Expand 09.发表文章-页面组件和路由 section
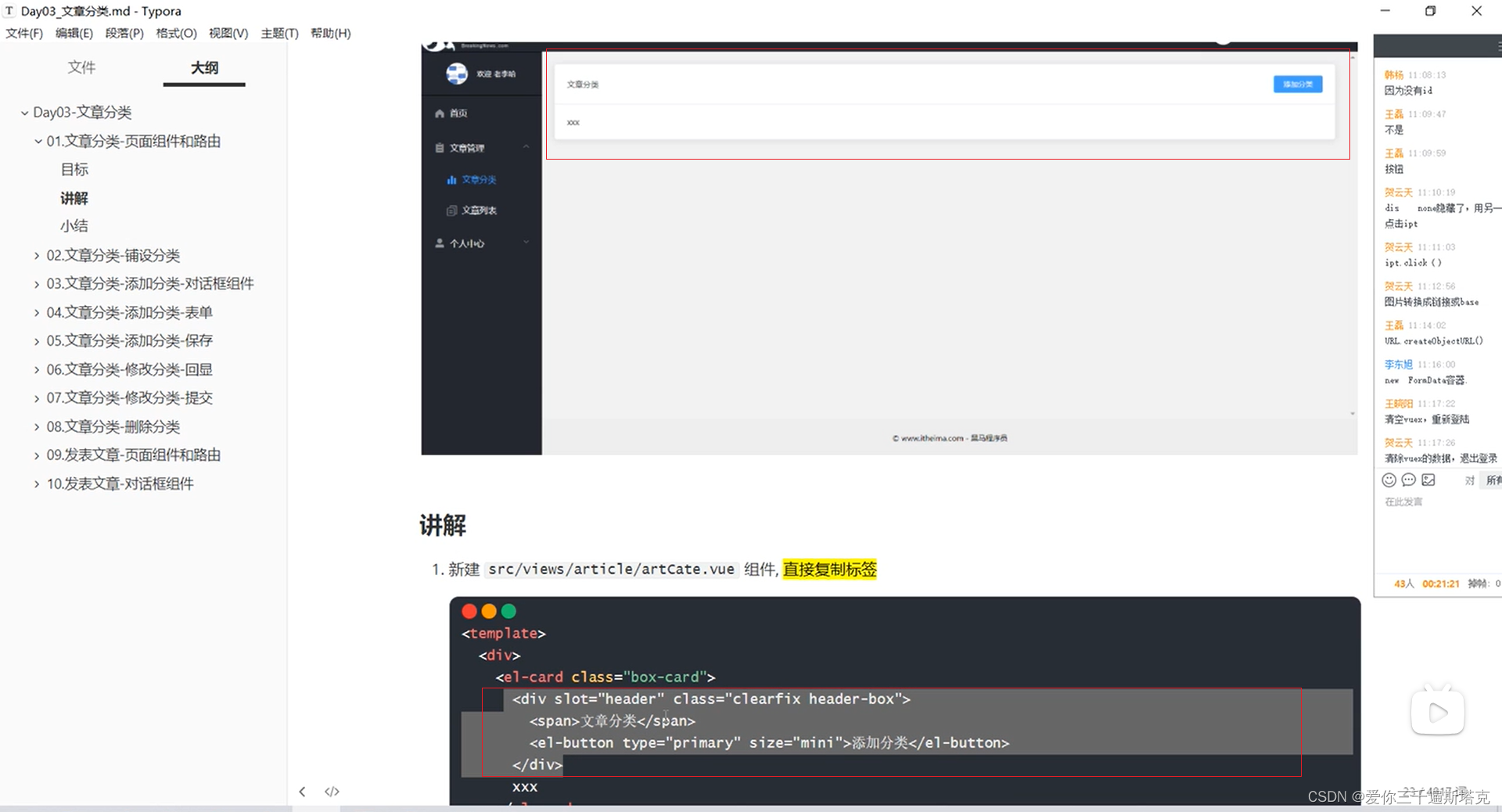 pyautogui.click(x=37, y=455)
